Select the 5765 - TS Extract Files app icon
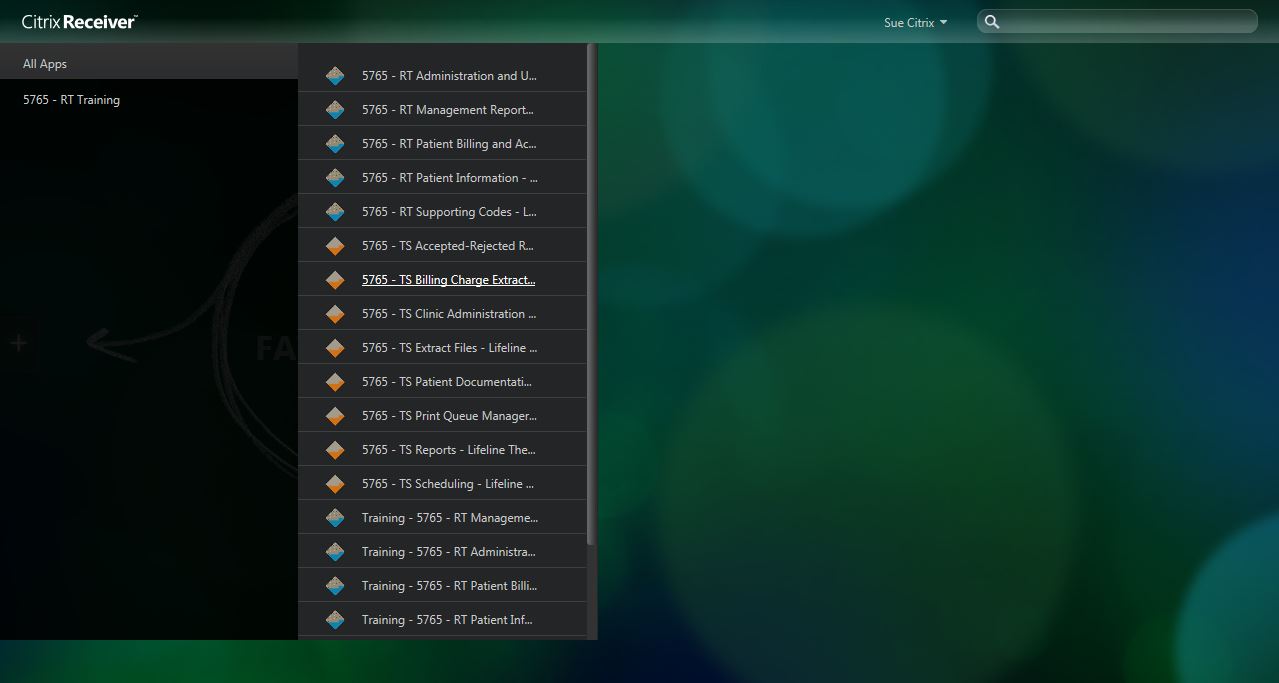 (335, 348)
